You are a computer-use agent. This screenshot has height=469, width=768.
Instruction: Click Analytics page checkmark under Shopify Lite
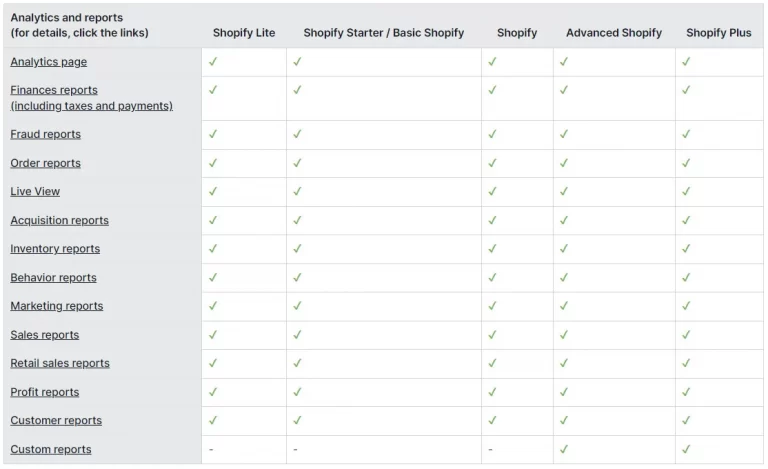coord(213,62)
